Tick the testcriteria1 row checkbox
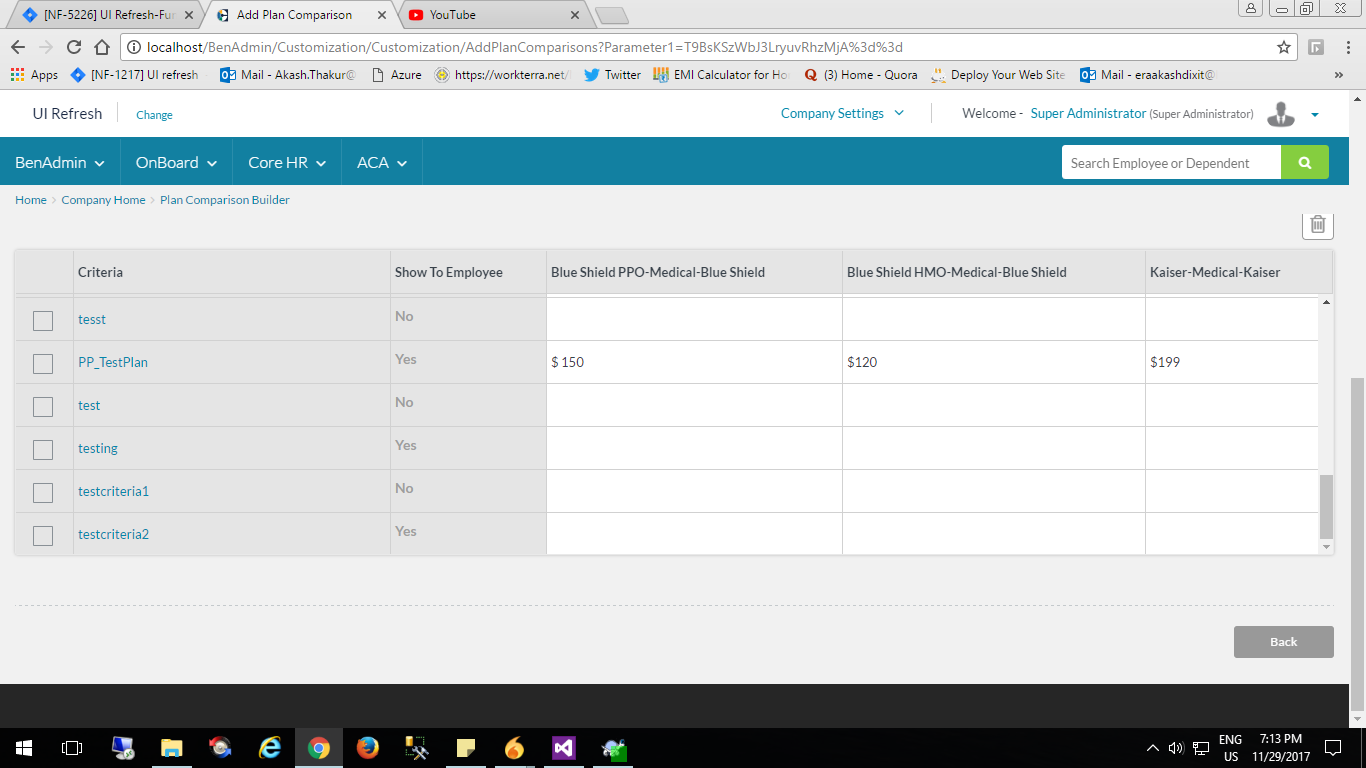 (x=43, y=492)
